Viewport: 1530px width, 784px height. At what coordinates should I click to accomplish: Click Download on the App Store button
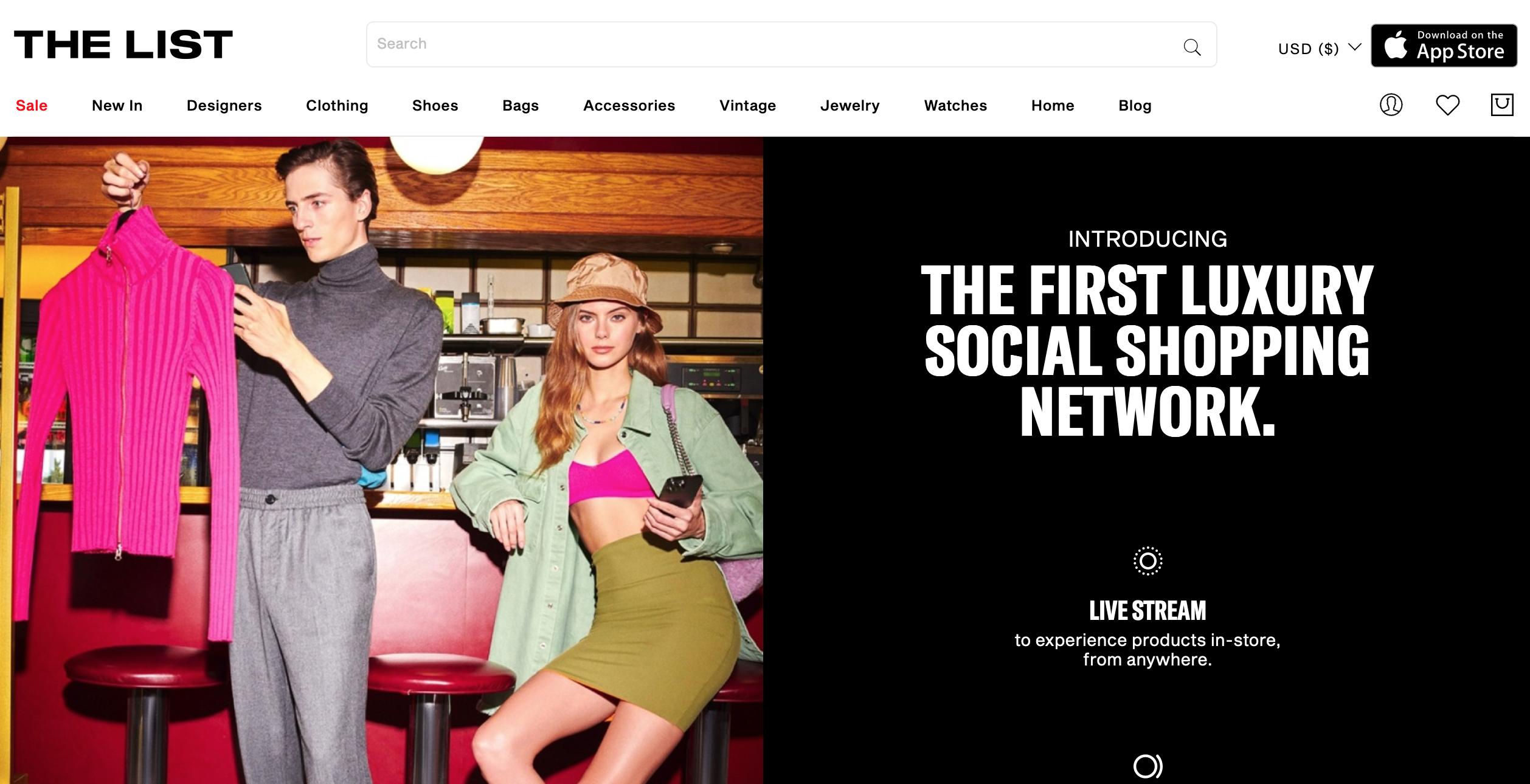pos(1444,46)
